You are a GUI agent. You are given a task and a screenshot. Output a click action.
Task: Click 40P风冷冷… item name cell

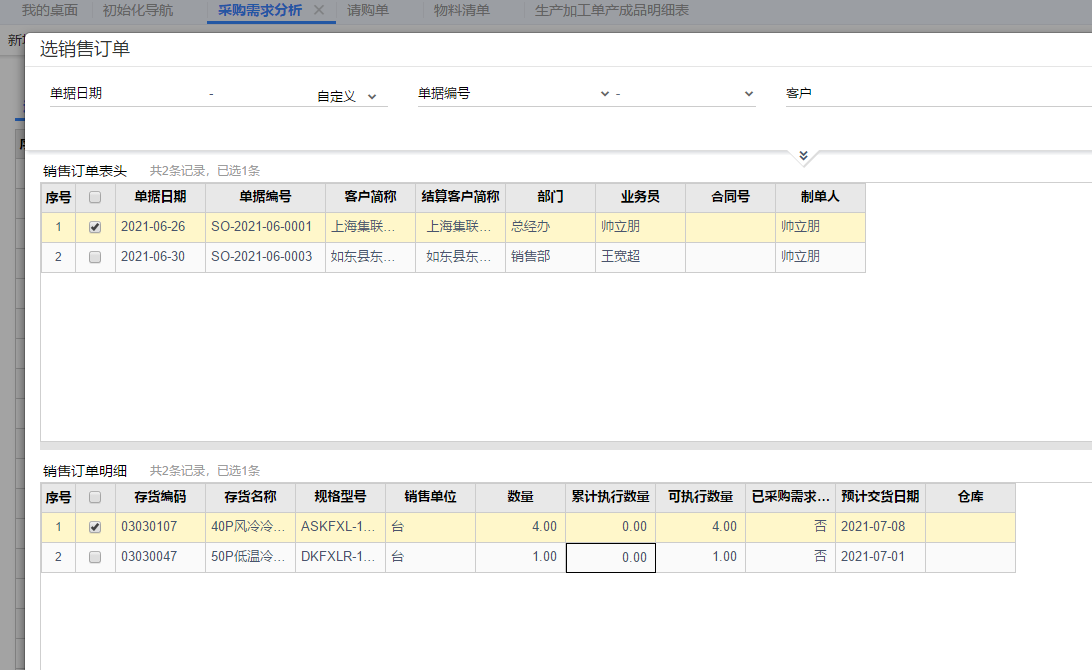click(x=251, y=527)
